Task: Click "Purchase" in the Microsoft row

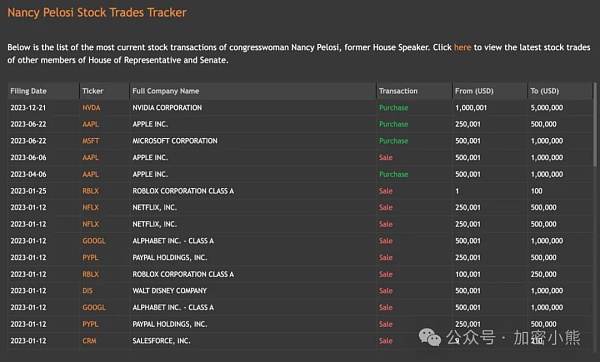Action: click(x=393, y=141)
